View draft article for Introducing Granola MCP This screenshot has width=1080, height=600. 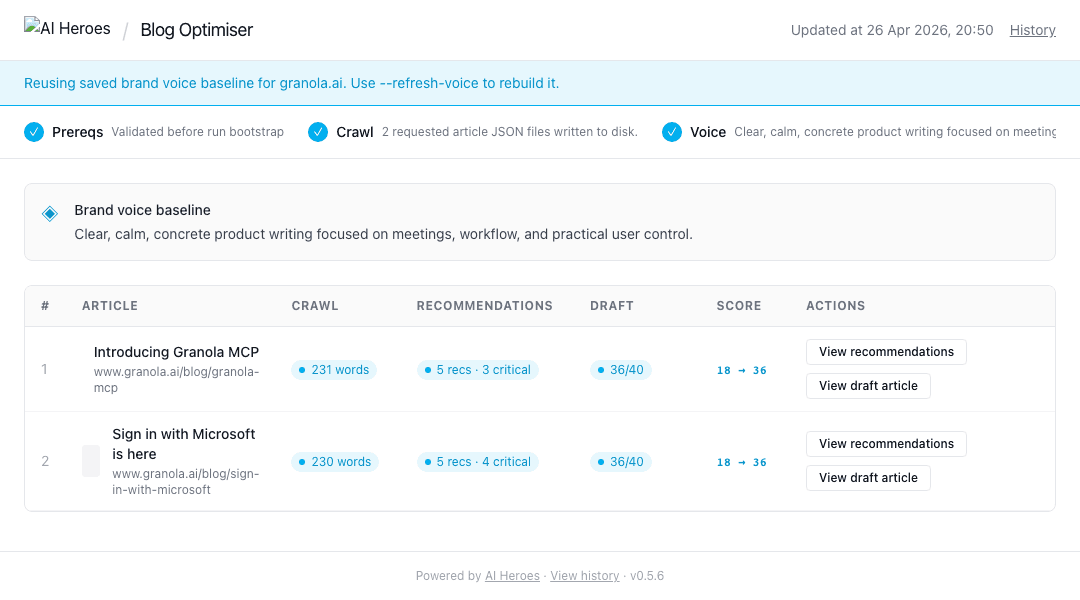868,386
